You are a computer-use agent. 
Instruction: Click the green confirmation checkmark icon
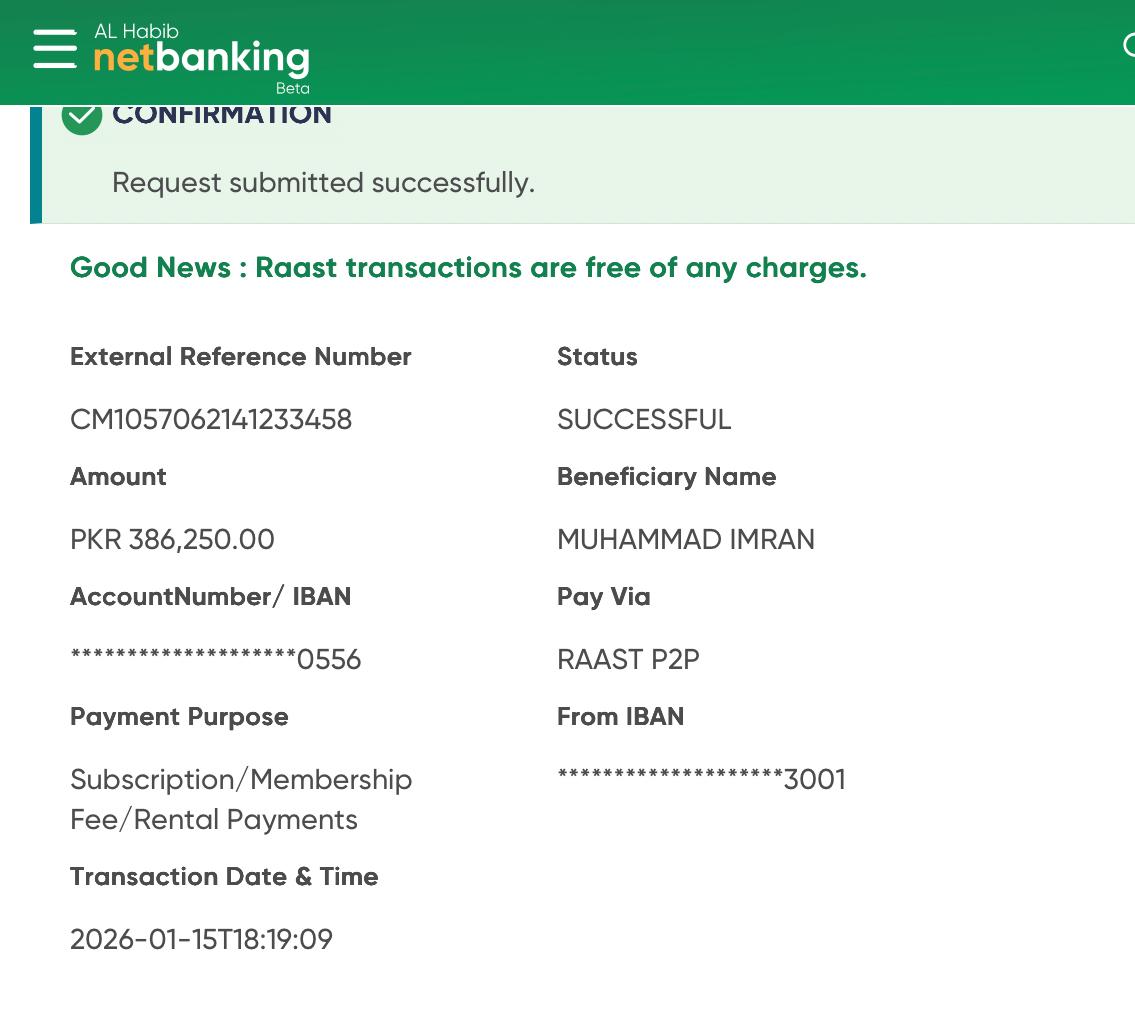click(82, 116)
